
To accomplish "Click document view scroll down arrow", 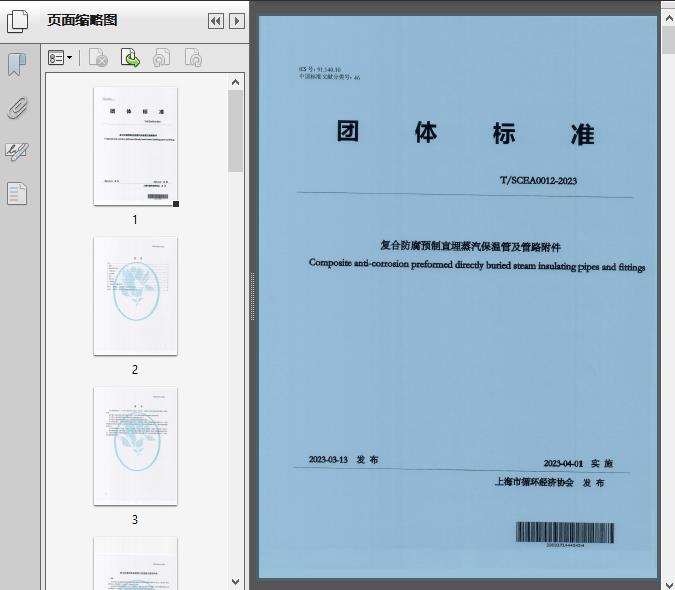I will (669, 584).
